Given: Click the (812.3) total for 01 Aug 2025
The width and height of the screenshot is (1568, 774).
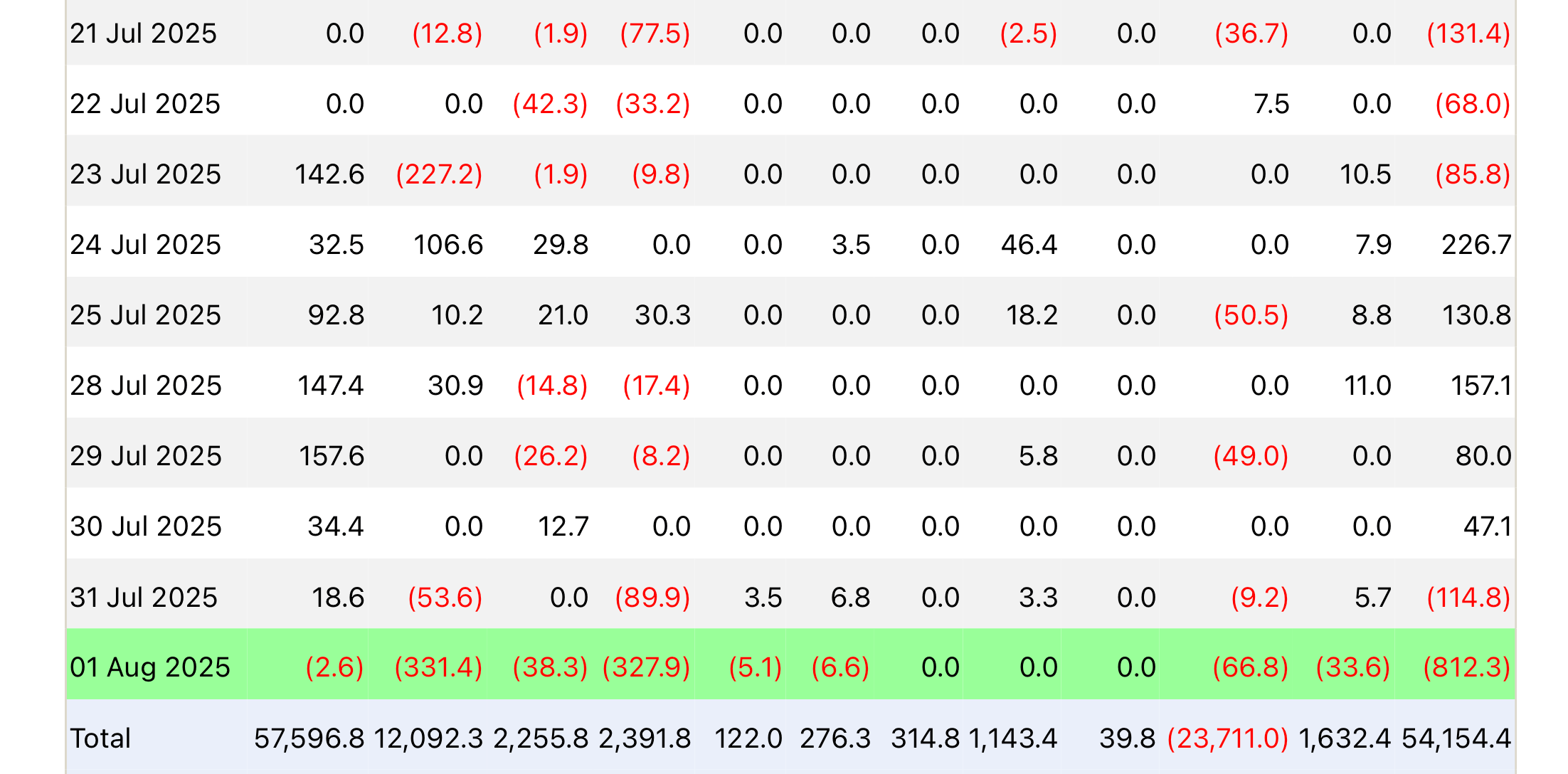Looking at the screenshot, I should coord(1466,667).
